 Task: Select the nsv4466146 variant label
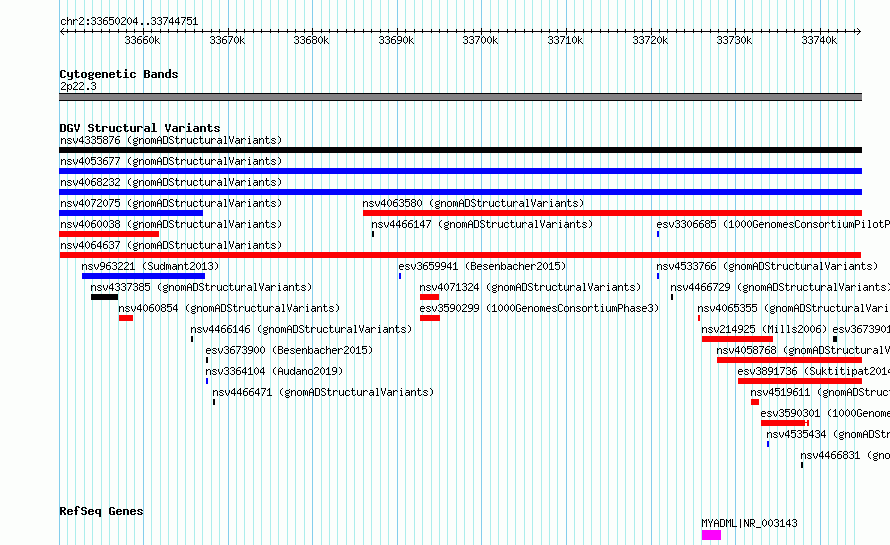(x=301, y=329)
